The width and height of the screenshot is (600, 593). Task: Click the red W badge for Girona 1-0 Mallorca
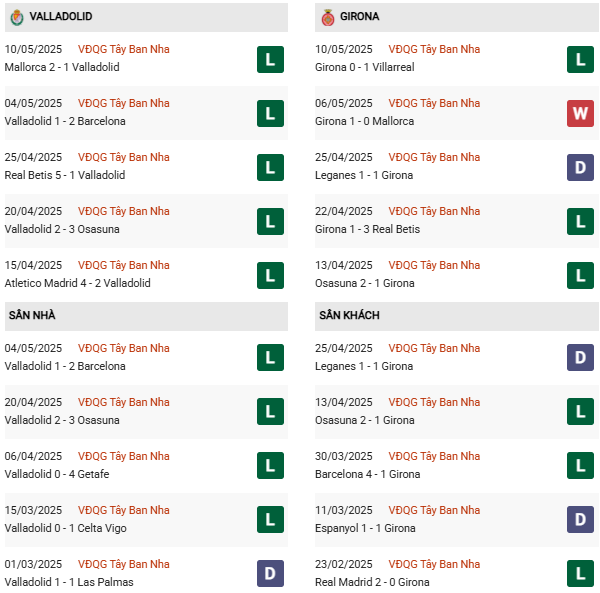tap(580, 114)
